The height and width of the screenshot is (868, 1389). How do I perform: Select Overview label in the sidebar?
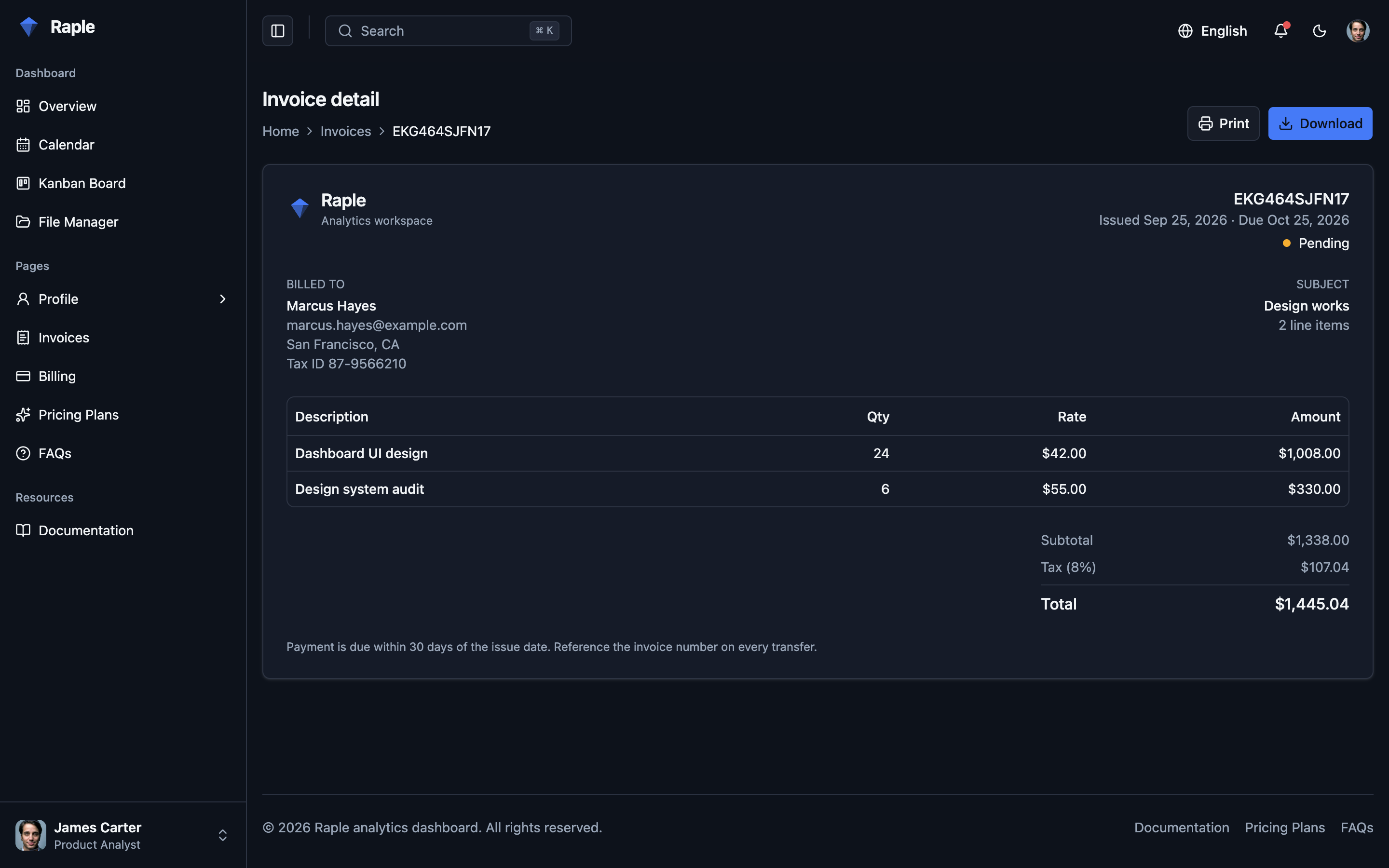coord(67,106)
